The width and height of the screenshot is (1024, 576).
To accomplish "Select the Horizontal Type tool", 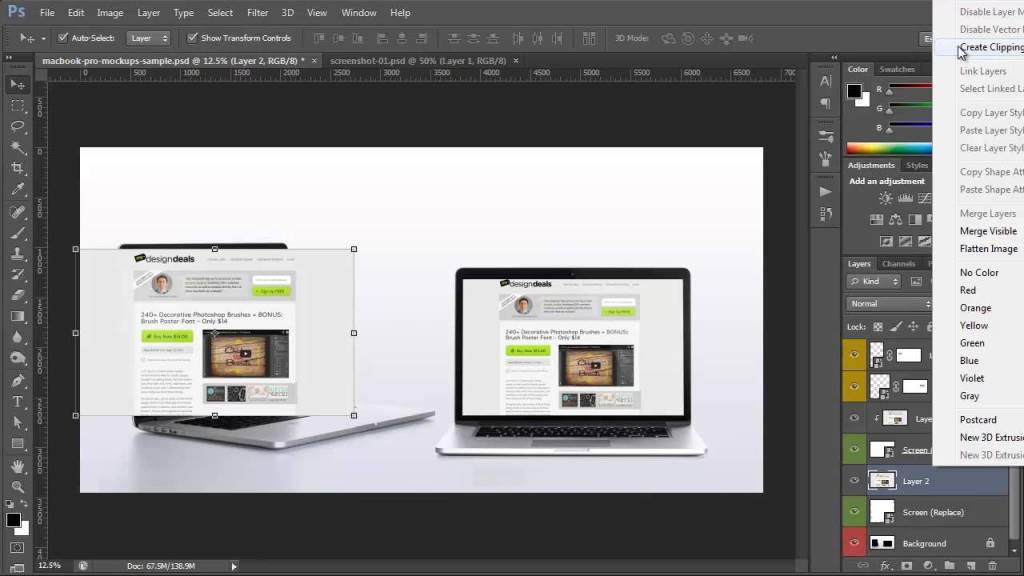I will tap(18, 402).
